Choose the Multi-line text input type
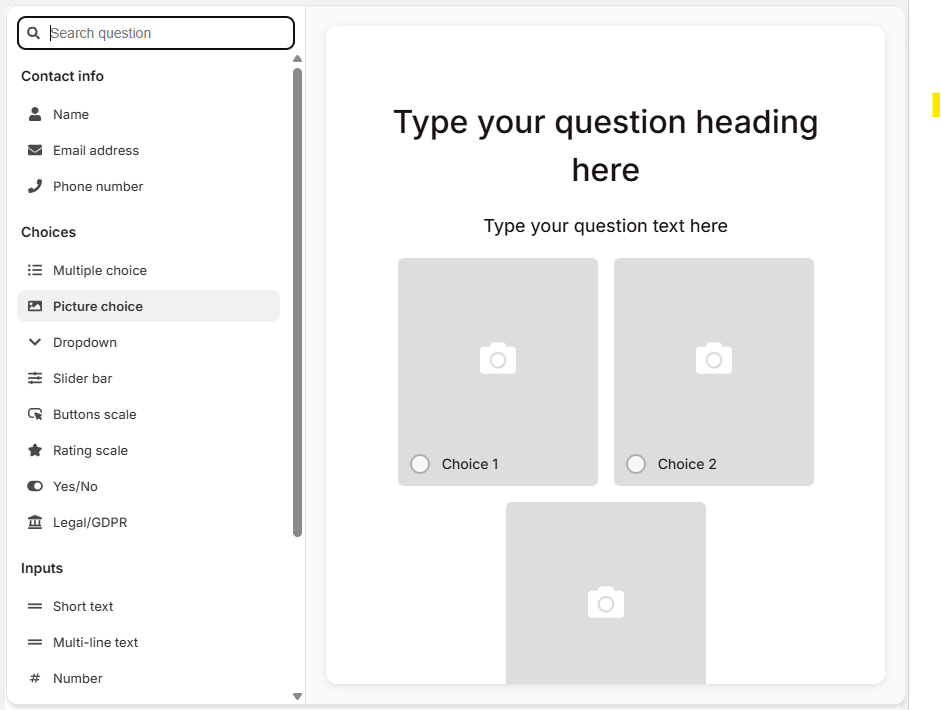This screenshot has height=710, width=941. pyautogui.click(x=94, y=642)
